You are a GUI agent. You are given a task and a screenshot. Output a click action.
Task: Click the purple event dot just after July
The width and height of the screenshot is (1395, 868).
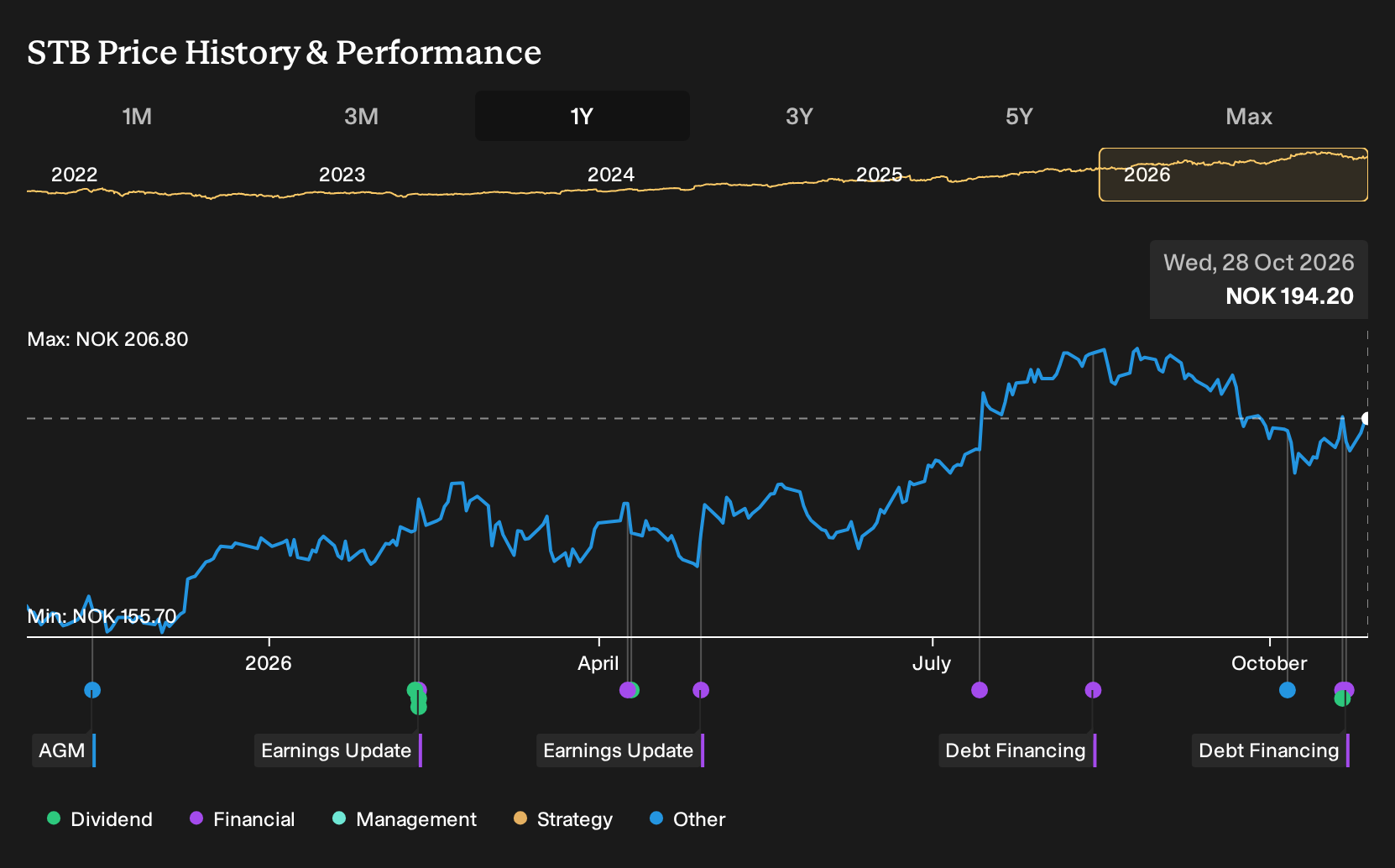(980, 690)
